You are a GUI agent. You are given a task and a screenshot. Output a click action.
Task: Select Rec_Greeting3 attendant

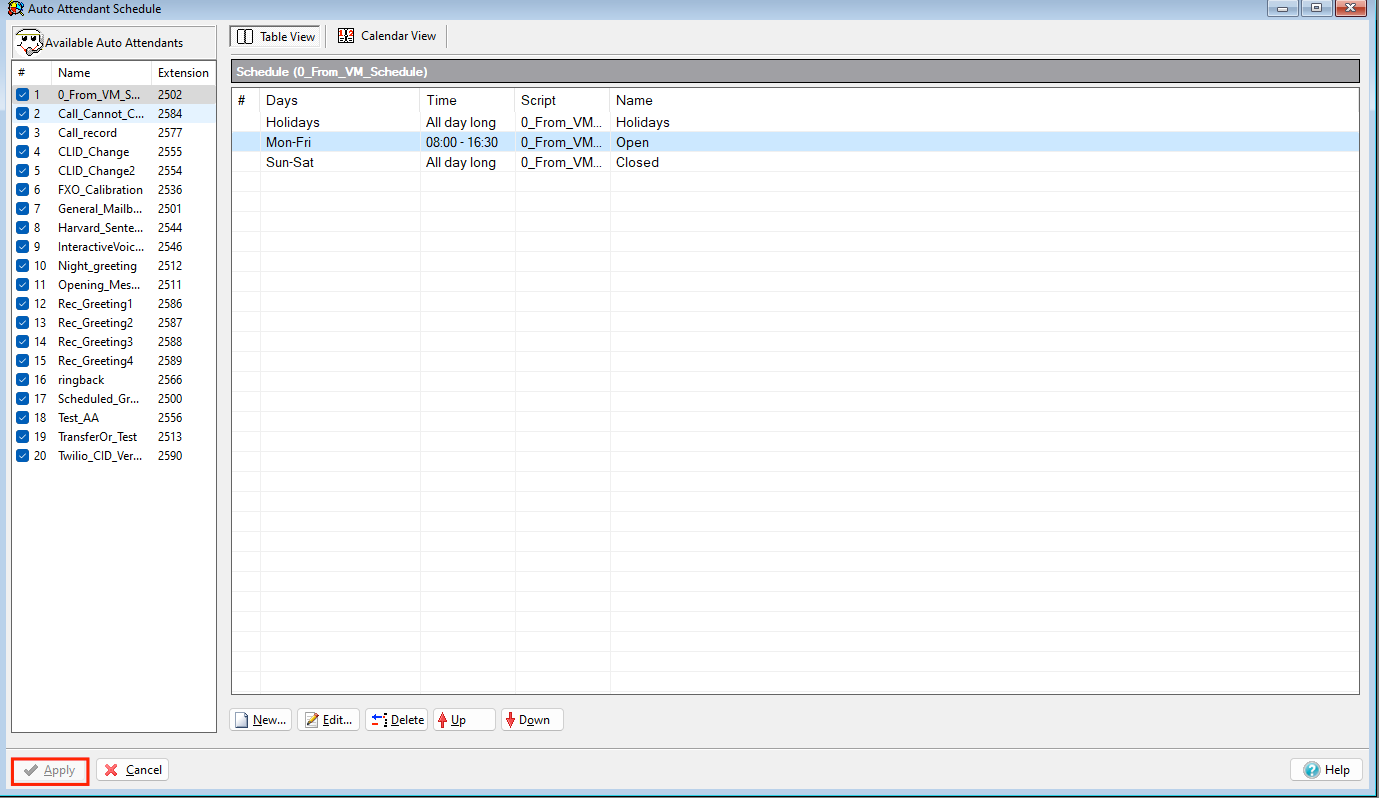point(114,342)
